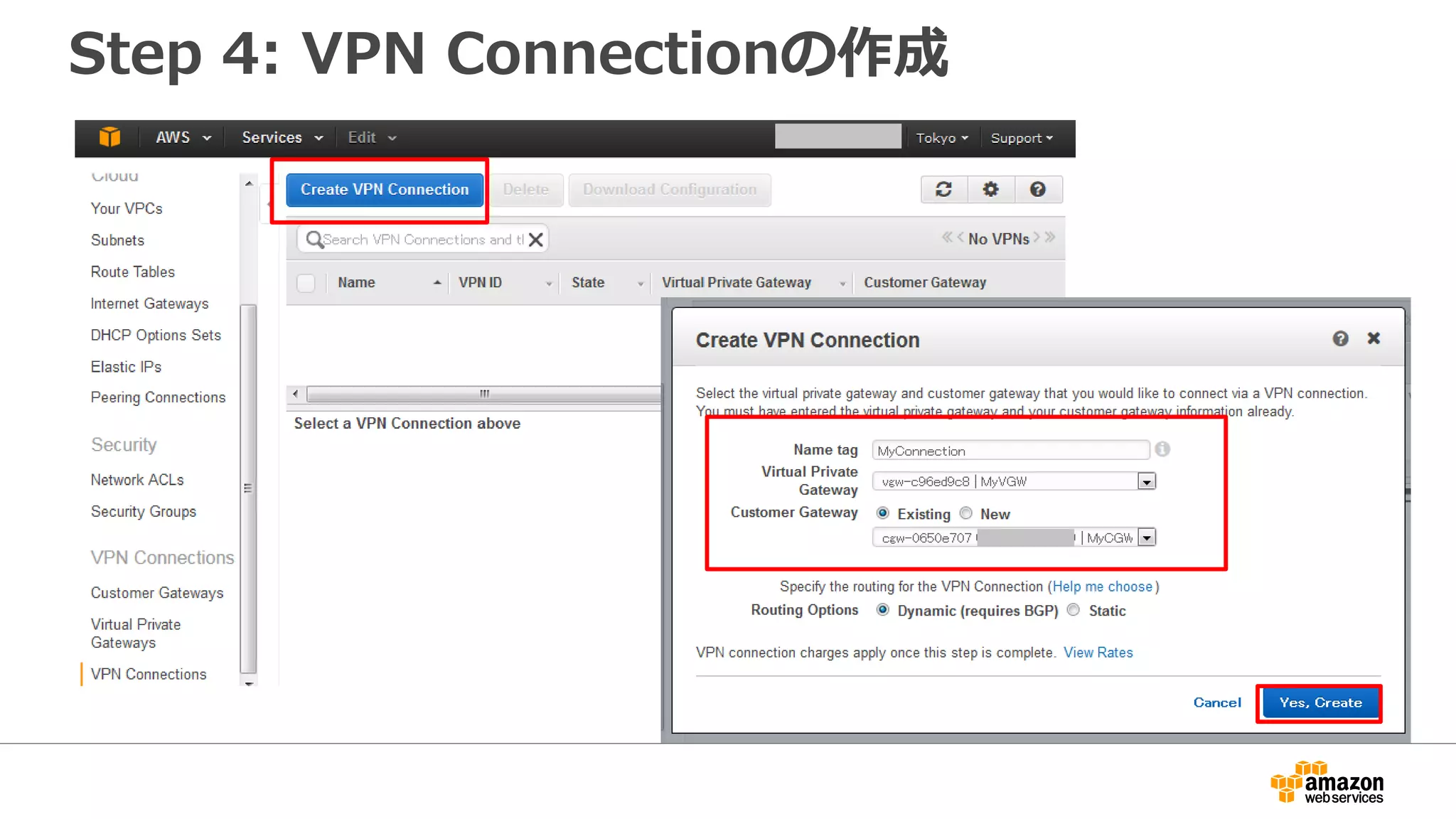The width and height of the screenshot is (1456, 819).
Task: Open Network ACLs in sidebar
Action: 137,480
